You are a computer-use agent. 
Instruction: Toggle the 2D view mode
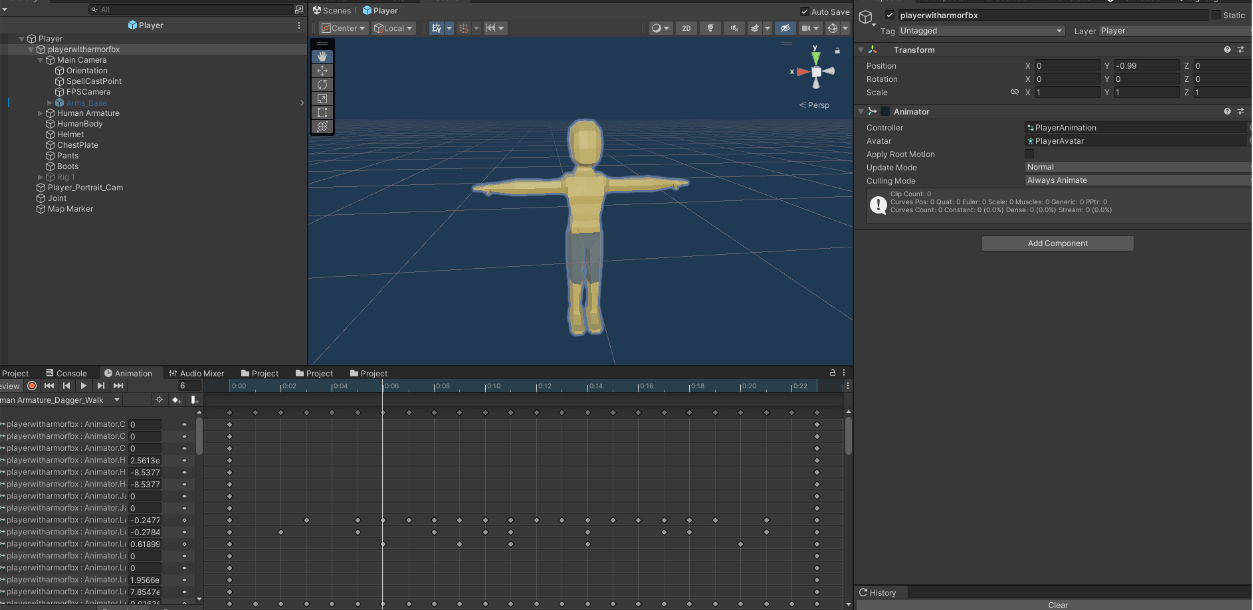pos(686,28)
